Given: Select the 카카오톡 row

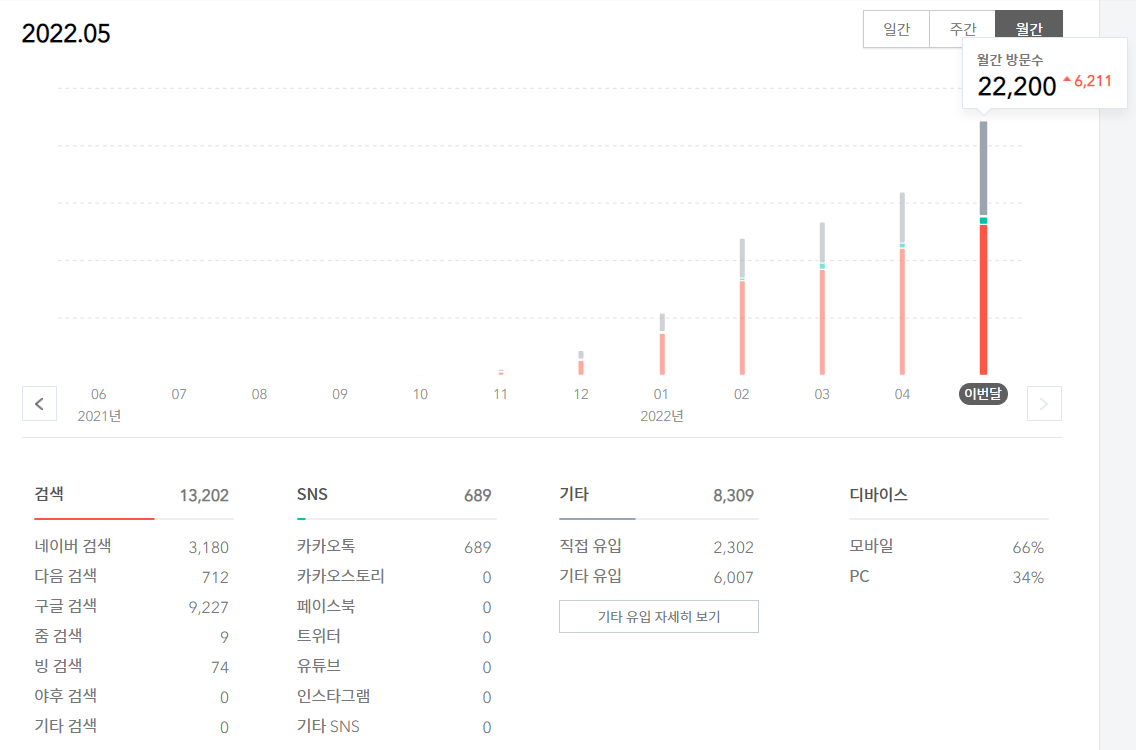Looking at the screenshot, I should point(394,547).
